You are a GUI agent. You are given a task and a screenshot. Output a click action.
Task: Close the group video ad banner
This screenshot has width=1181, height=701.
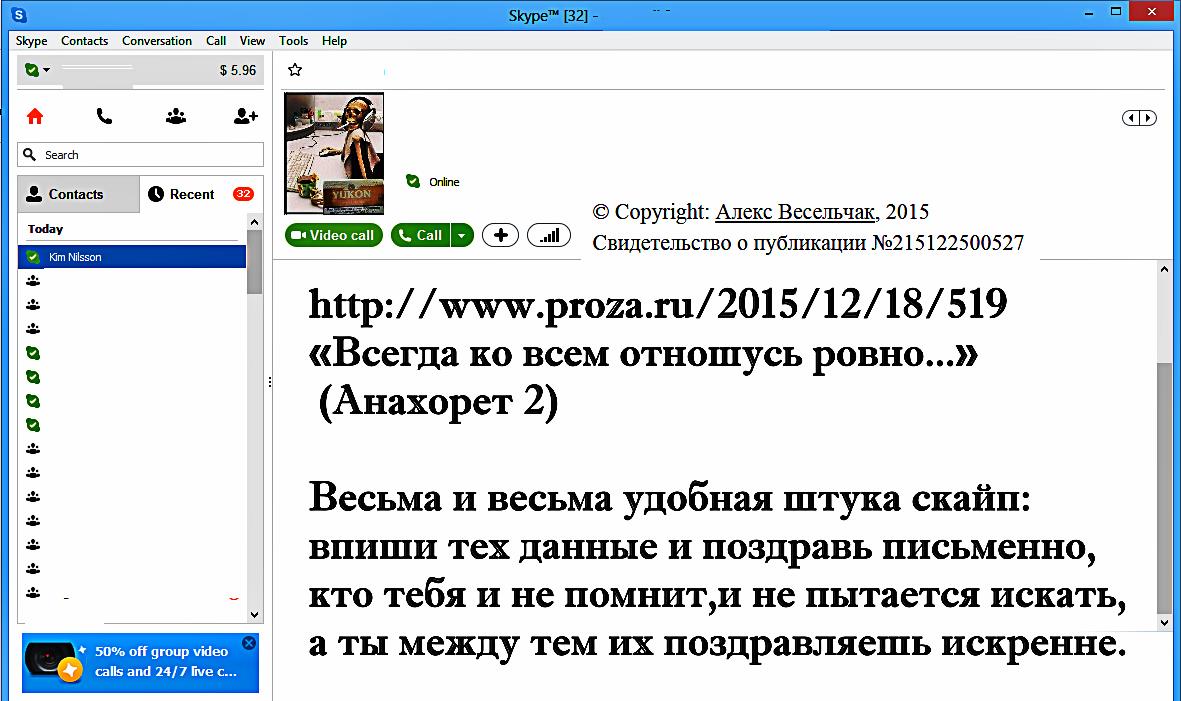pyautogui.click(x=249, y=643)
